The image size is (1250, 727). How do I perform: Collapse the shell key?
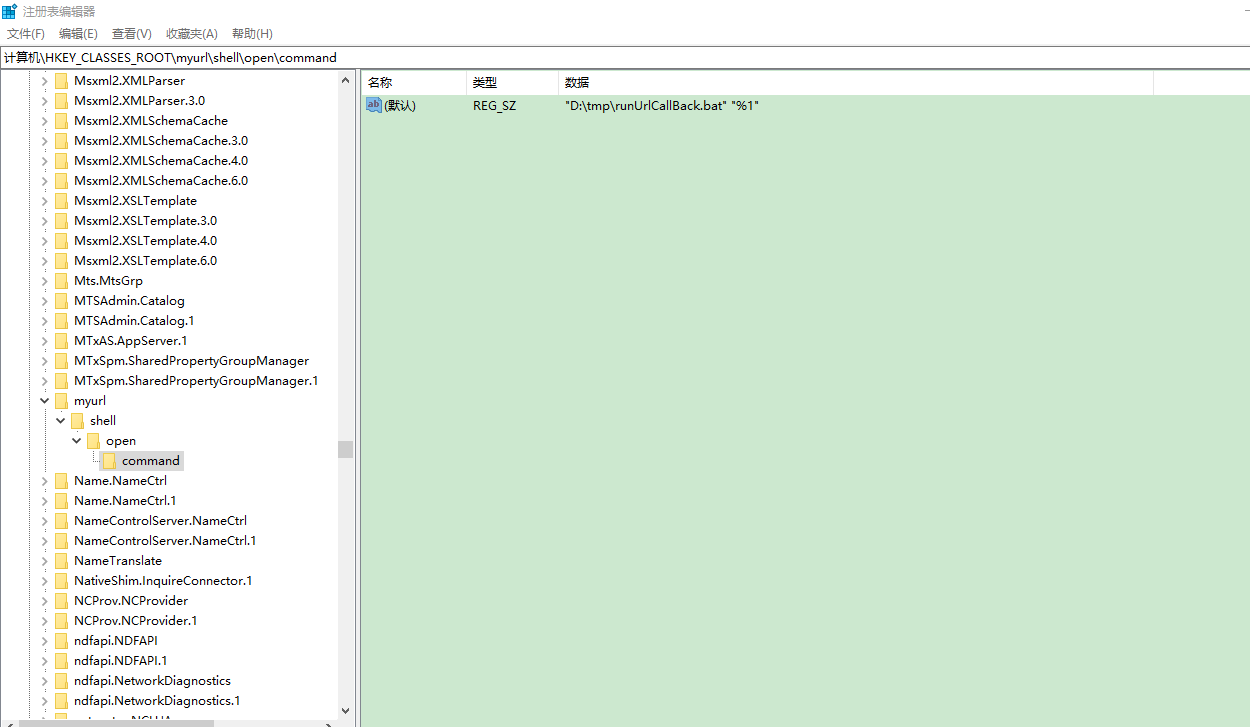[61, 420]
